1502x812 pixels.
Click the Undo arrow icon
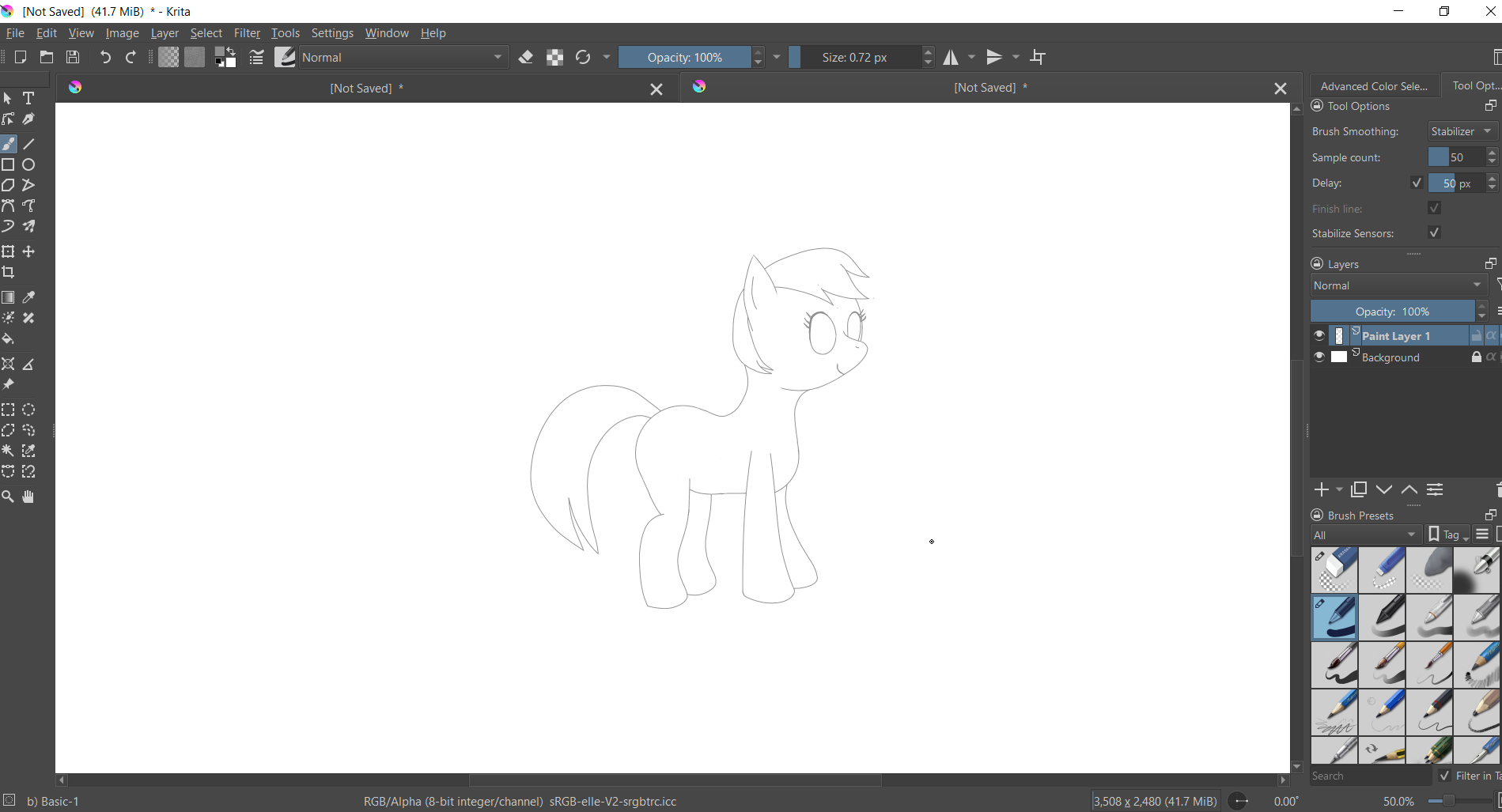[x=105, y=57]
